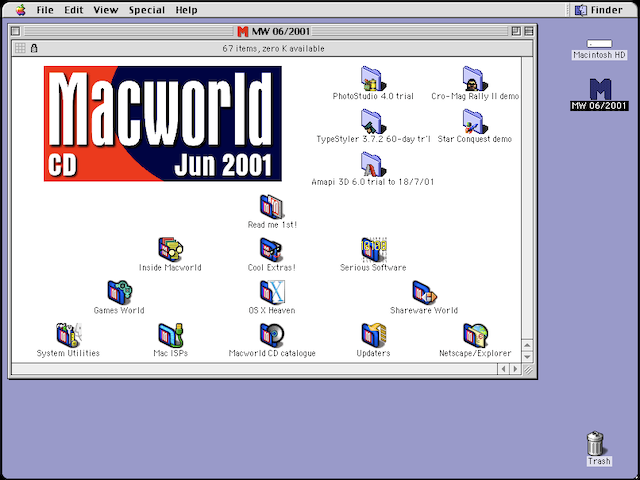Image resolution: width=640 pixels, height=480 pixels.
Task: Click the Netscape/Explorer folder icon
Action: pos(475,336)
